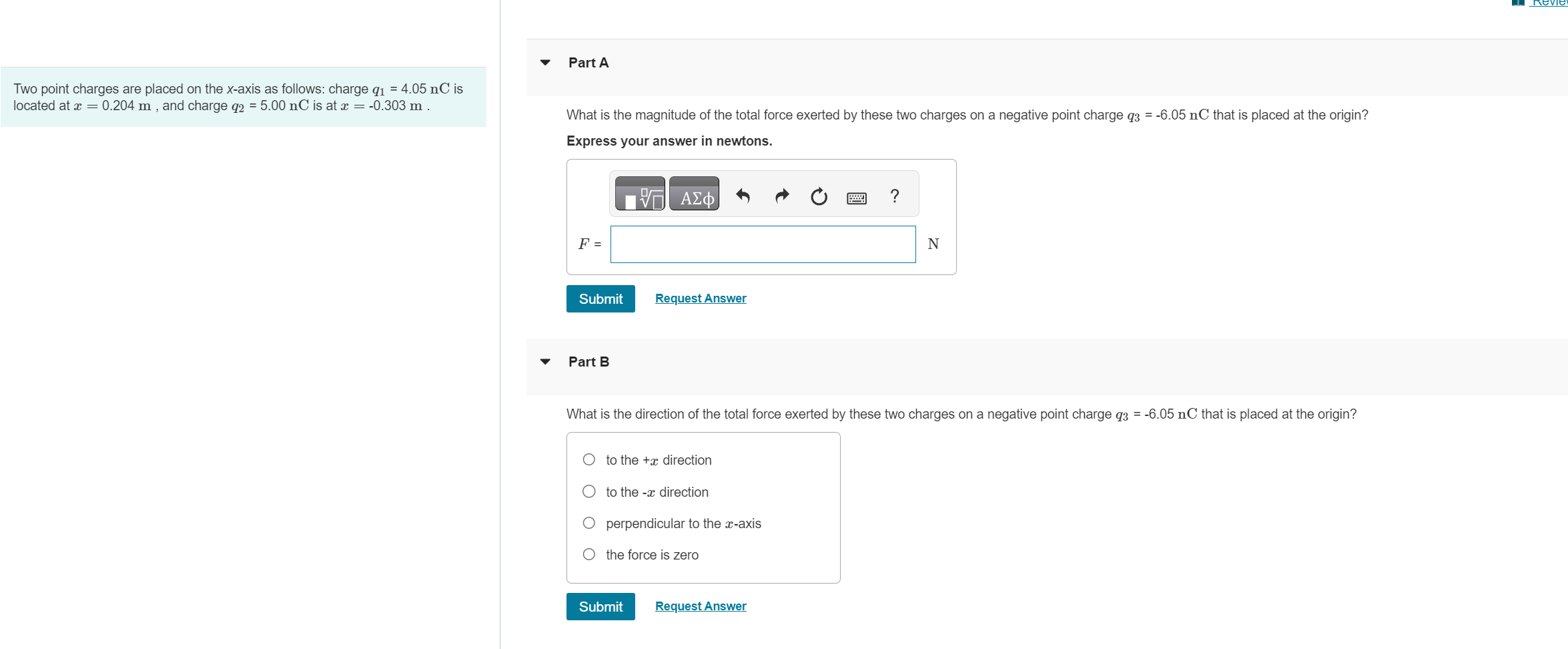Open the math templates icon in equation toolbar

pyautogui.click(x=639, y=194)
